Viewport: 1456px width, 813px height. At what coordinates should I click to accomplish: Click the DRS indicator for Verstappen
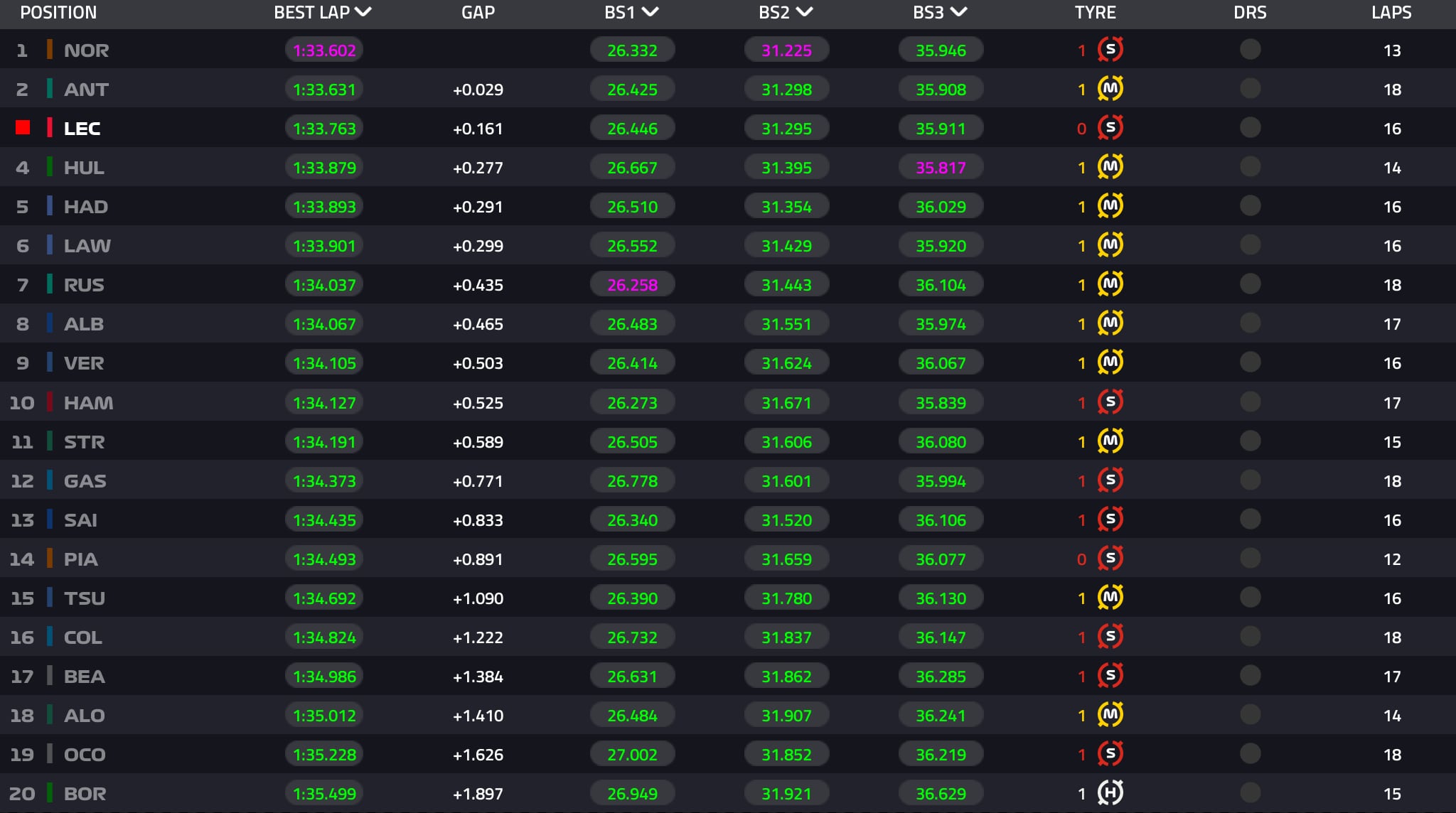[1250, 362]
